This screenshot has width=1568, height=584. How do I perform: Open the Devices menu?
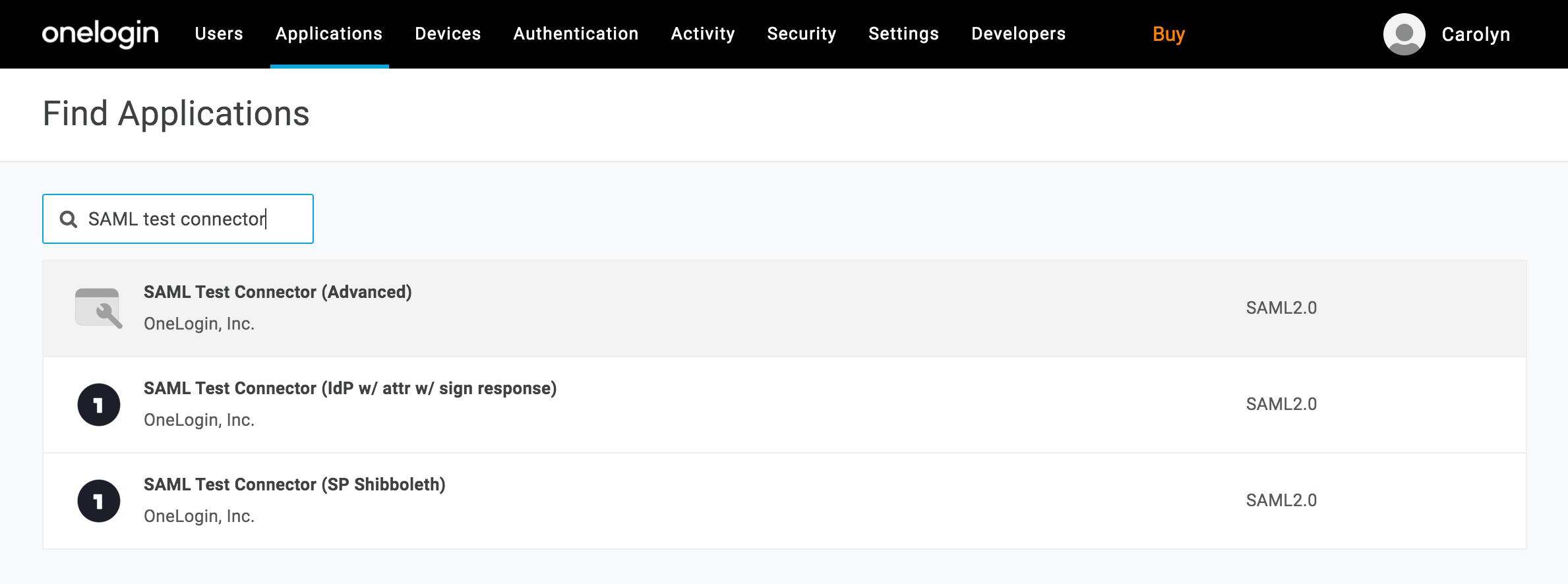(x=448, y=34)
